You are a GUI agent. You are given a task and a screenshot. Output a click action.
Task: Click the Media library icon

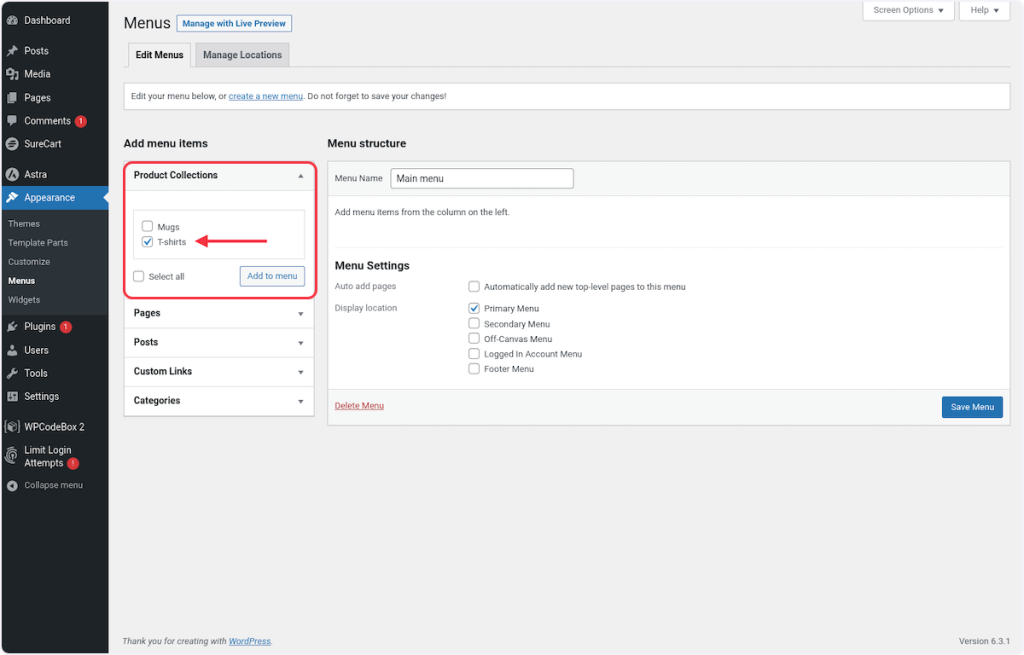(12, 74)
